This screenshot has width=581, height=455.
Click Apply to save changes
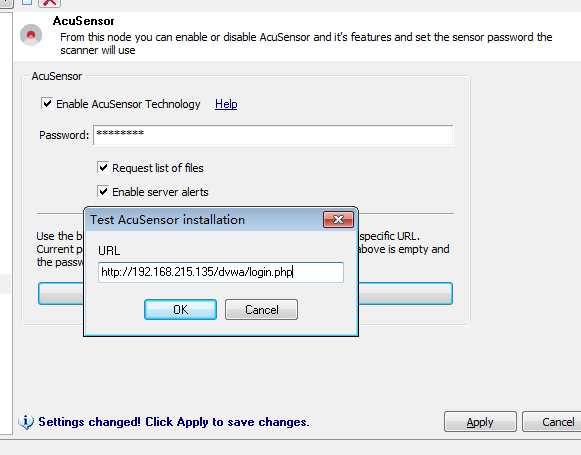(480, 422)
